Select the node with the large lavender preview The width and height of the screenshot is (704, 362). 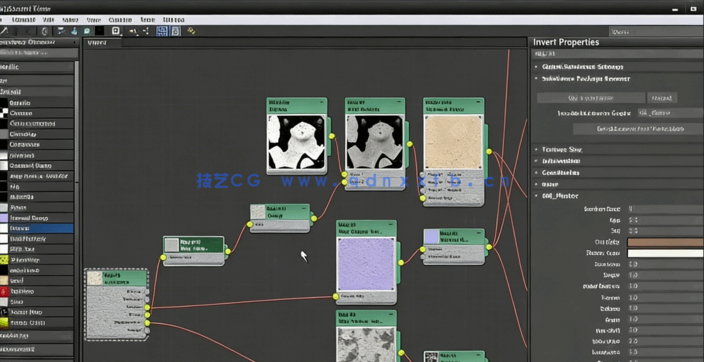click(x=366, y=262)
